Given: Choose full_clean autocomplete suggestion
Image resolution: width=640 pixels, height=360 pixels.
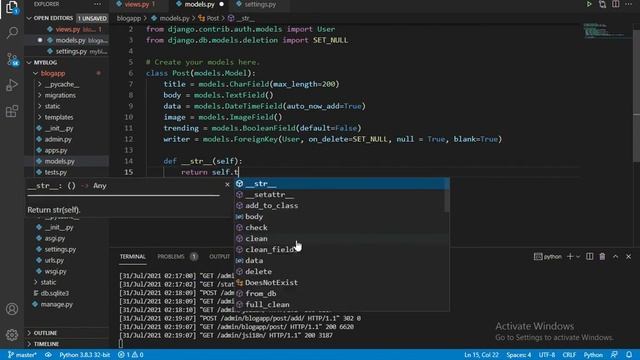Looking at the screenshot, I should click(342, 304).
